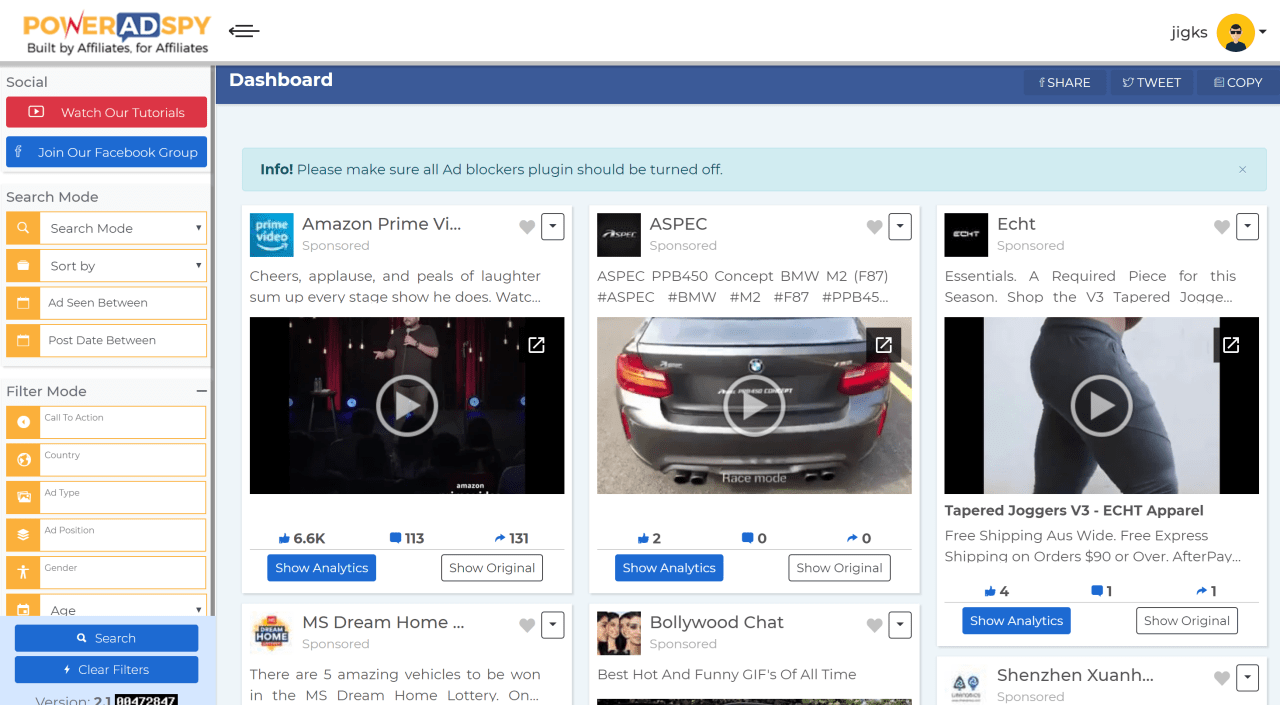Collapse the Filter Mode section
The image size is (1280, 705).
click(201, 391)
